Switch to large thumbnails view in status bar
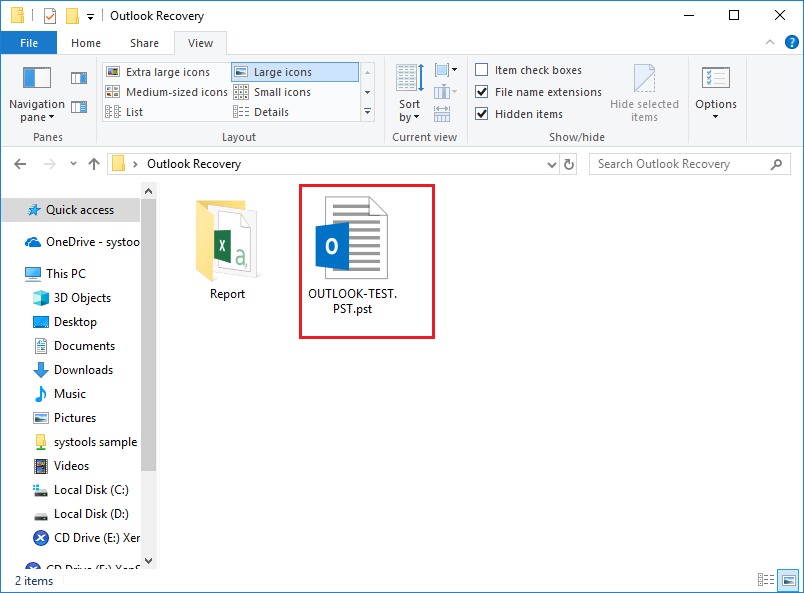This screenshot has width=804, height=593. [x=789, y=580]
